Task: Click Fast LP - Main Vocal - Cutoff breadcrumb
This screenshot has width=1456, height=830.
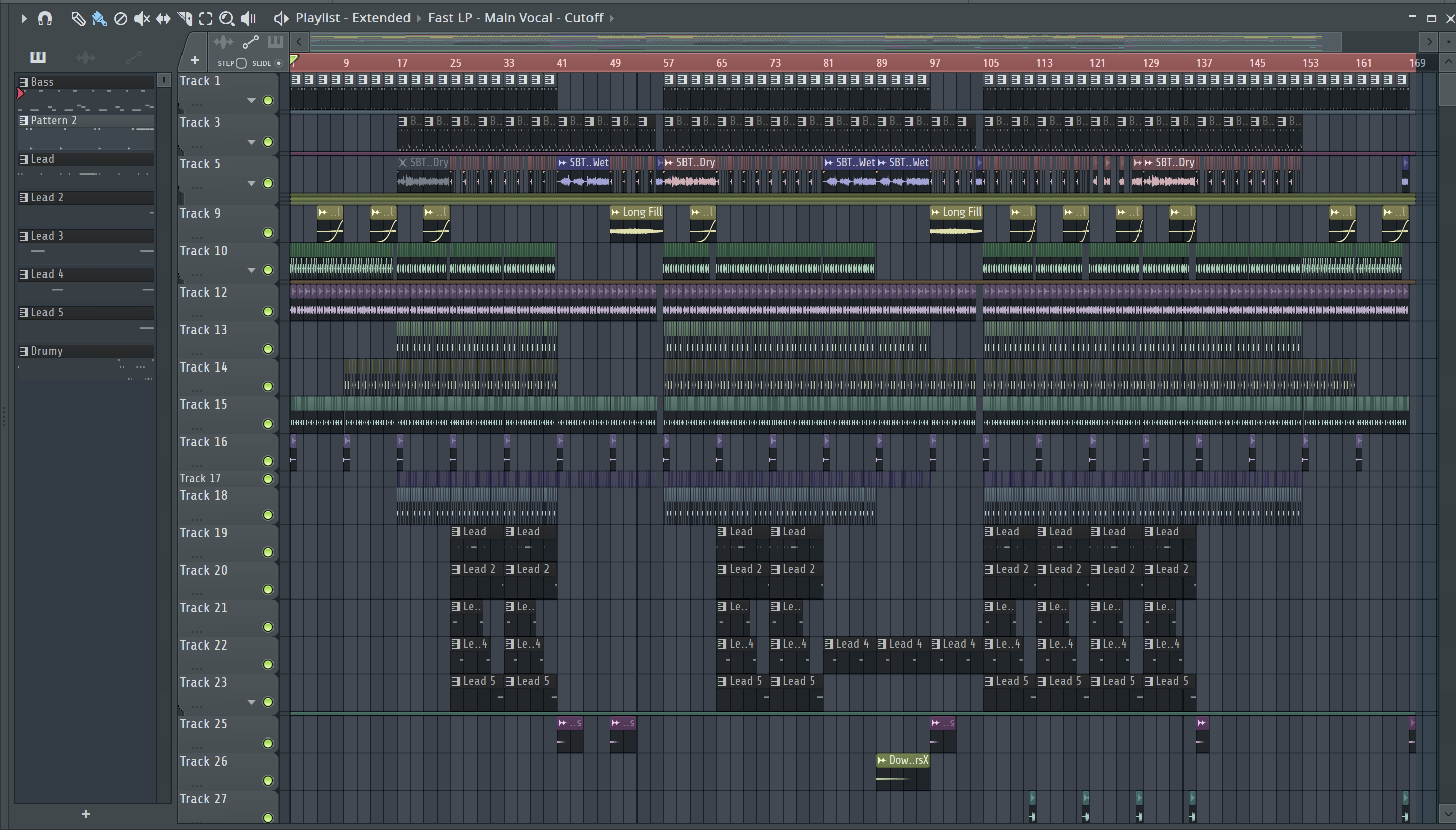Action: tap(515, 18)
